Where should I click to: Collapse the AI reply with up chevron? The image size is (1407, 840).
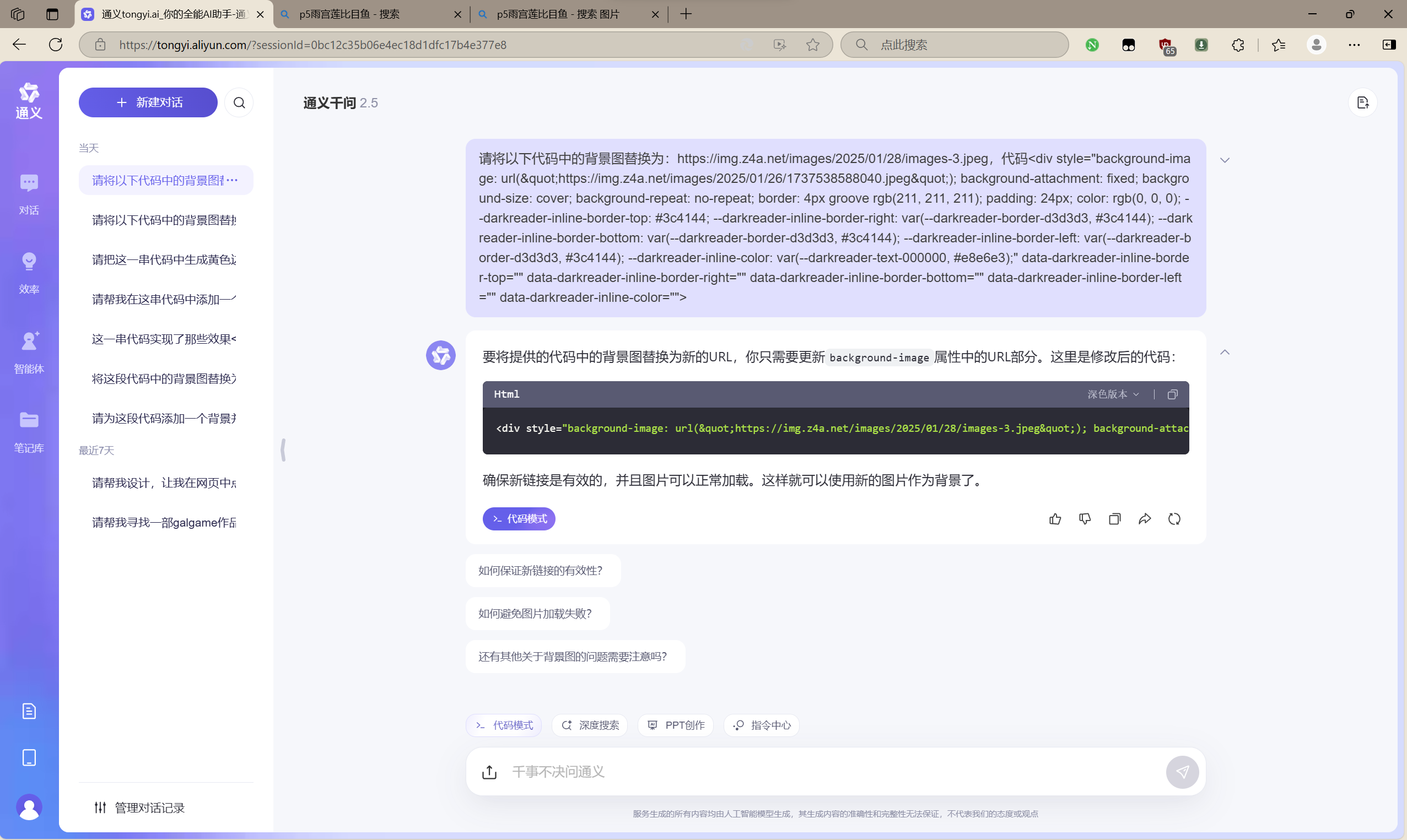click(x=1224, y=352)
